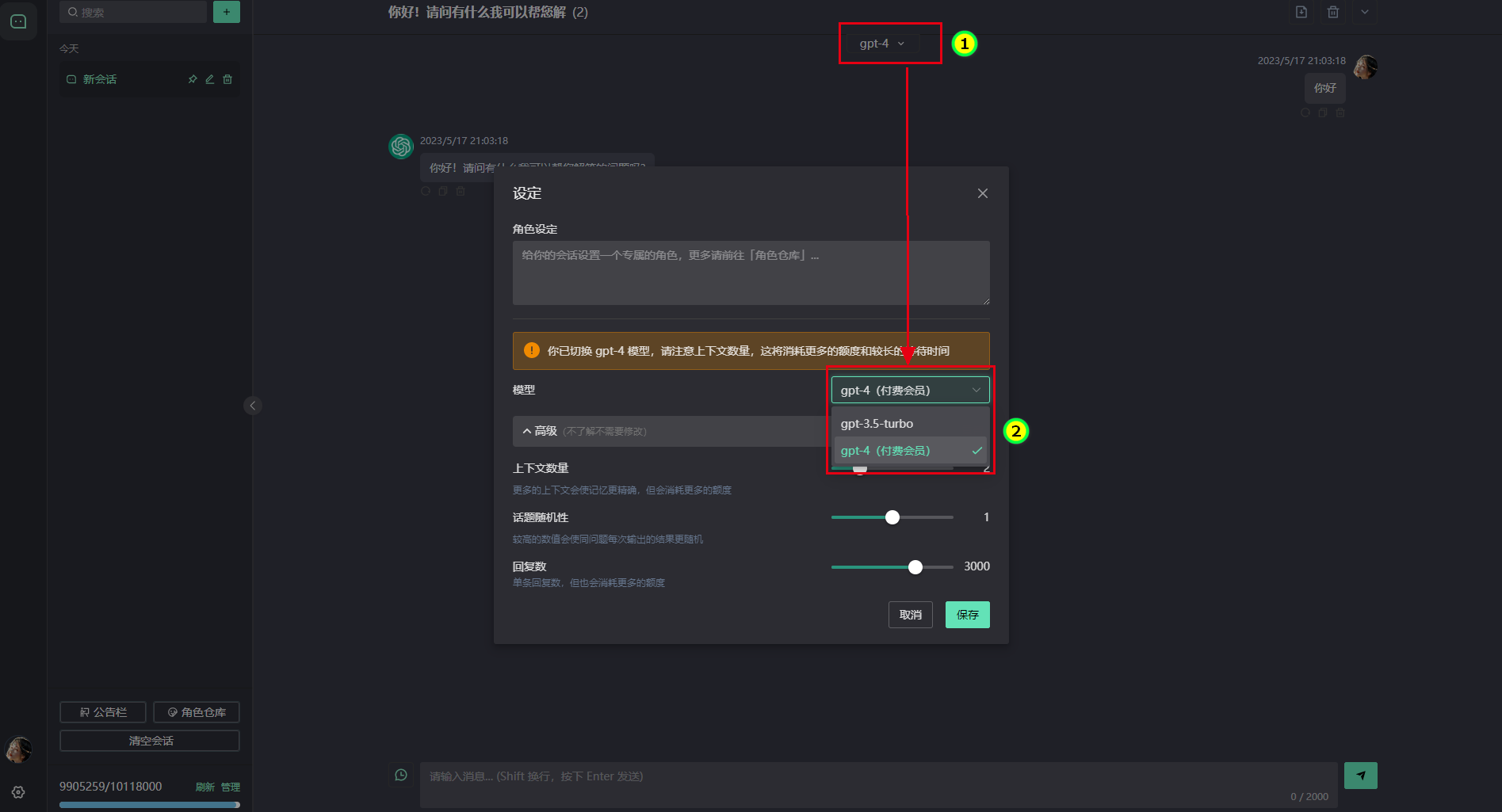The image size is (1502, 812).
Task: Click the 管理 manage link
Action: coord(231,787)
